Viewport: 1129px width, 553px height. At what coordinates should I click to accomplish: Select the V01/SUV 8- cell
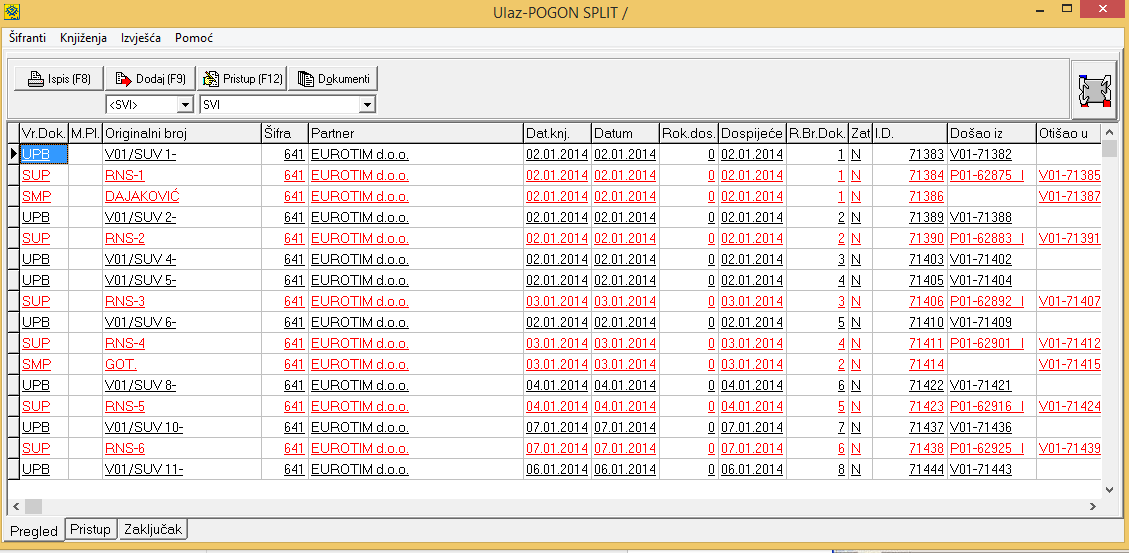(x=182, y=385)
